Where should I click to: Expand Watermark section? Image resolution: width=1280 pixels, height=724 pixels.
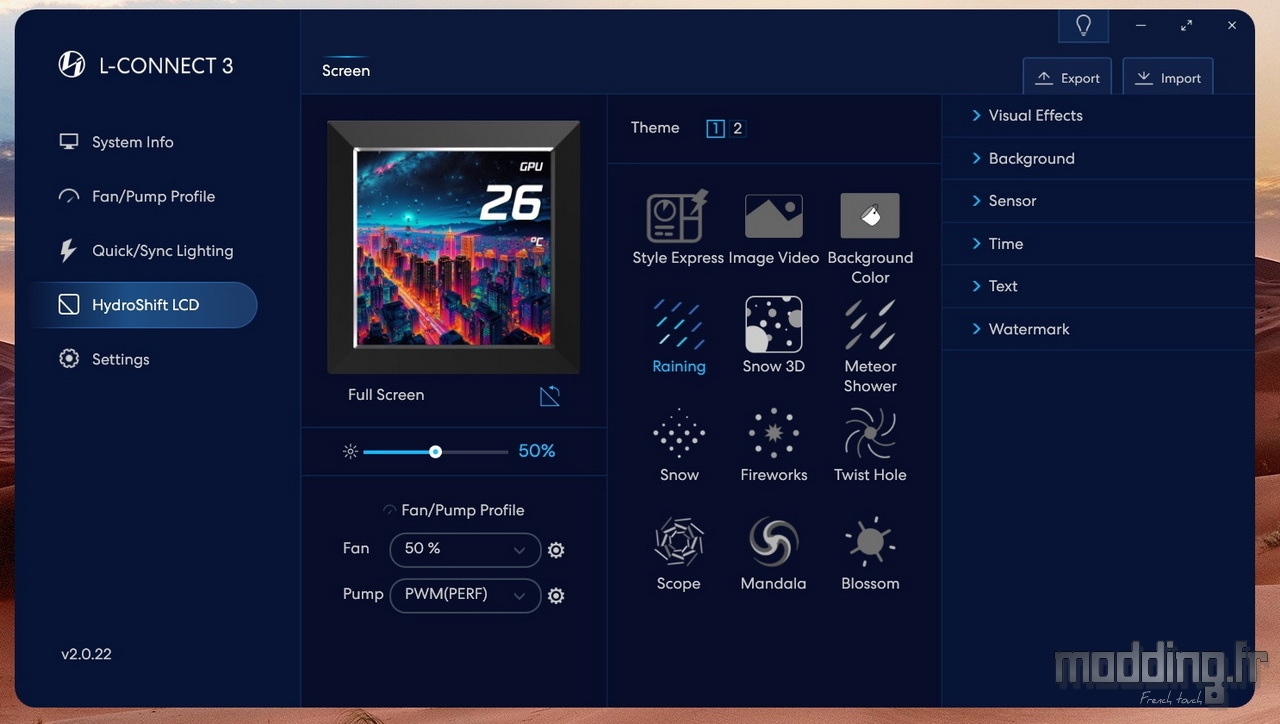1098,329
